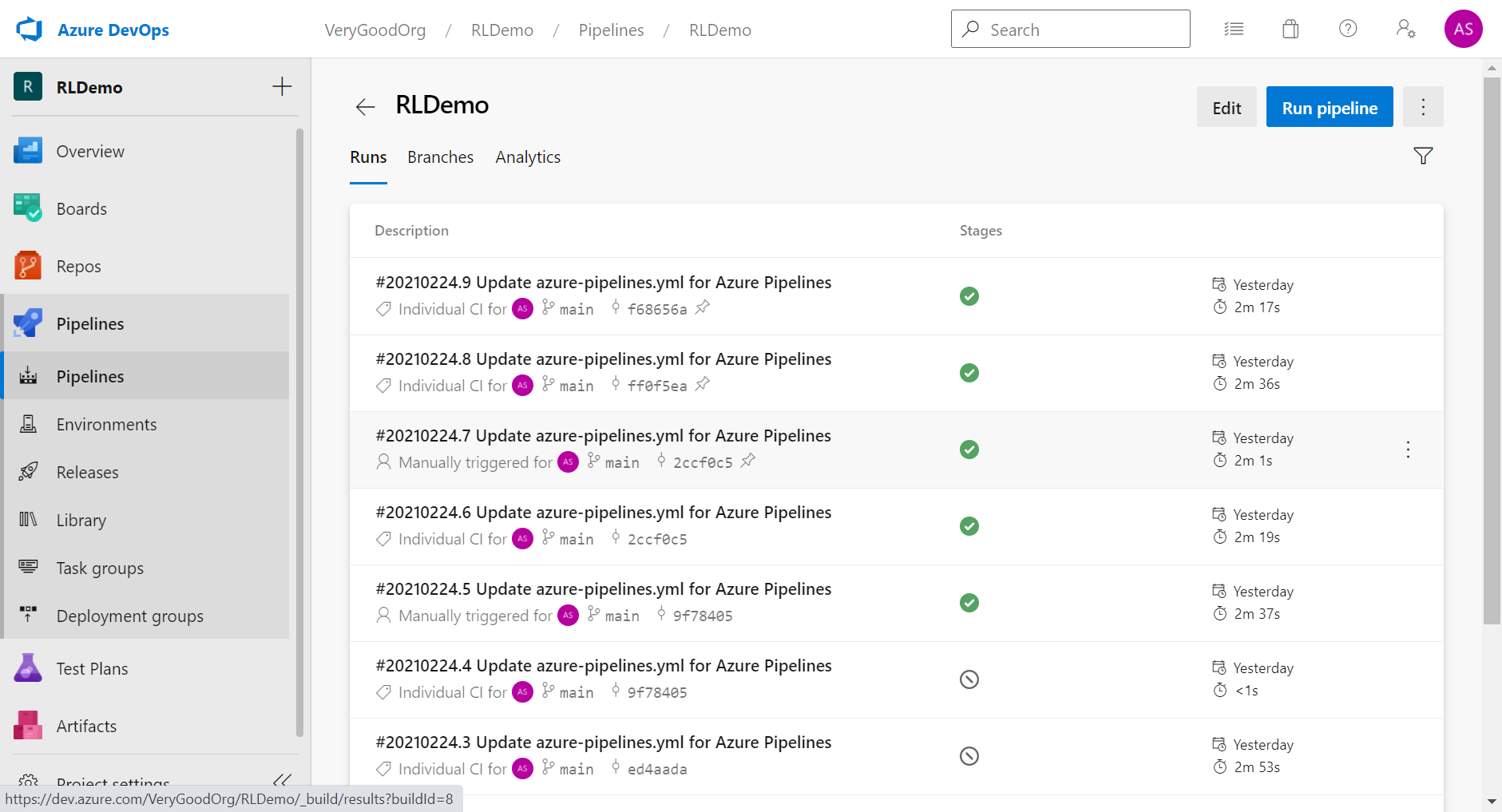Image resolution: width=1502 pixels, height=812 pixels.
Task: Open more actions menu next to Run pipeline
Action: (x=1423, y=107)
